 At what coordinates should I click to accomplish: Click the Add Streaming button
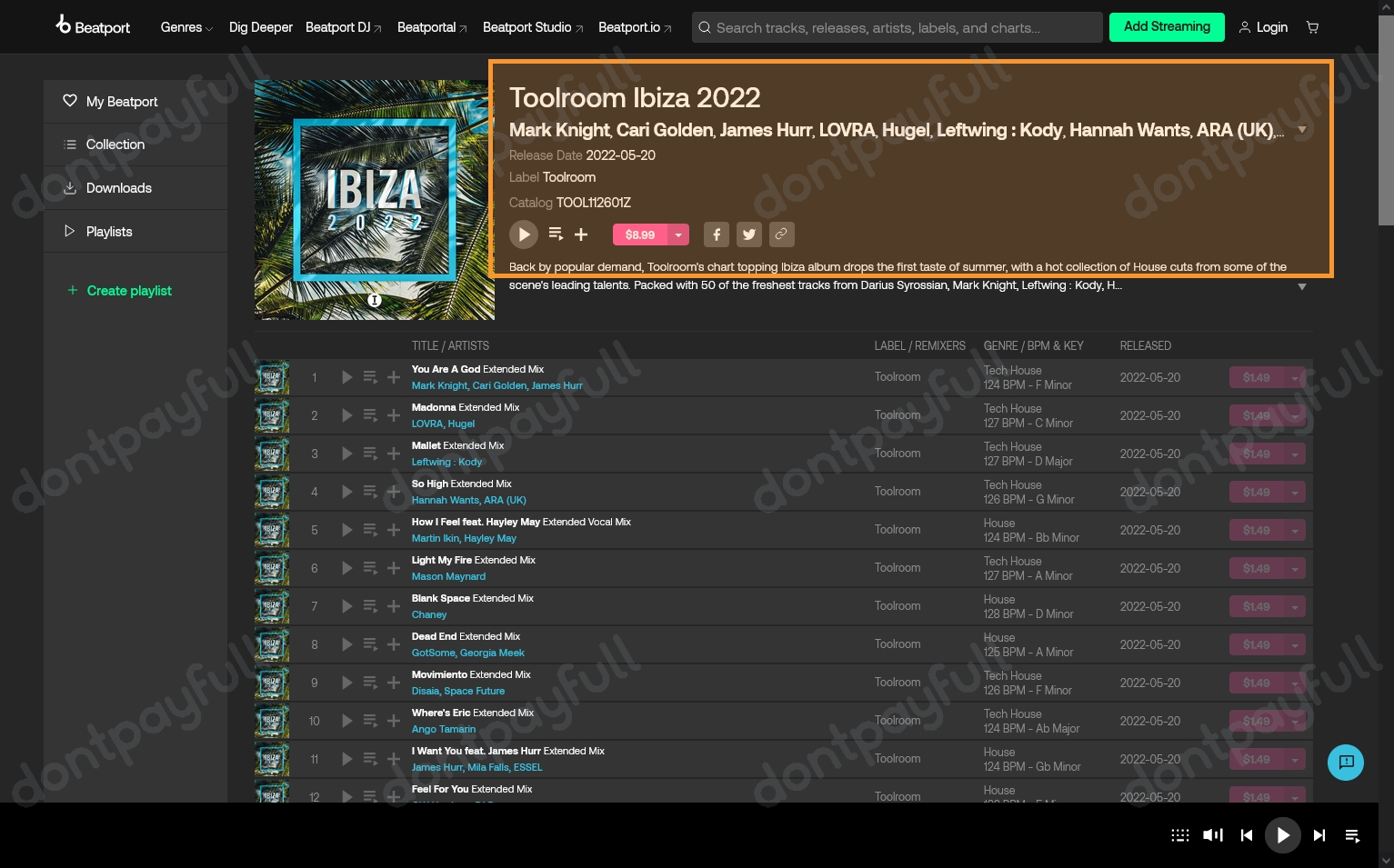[x=1167, y=27]
